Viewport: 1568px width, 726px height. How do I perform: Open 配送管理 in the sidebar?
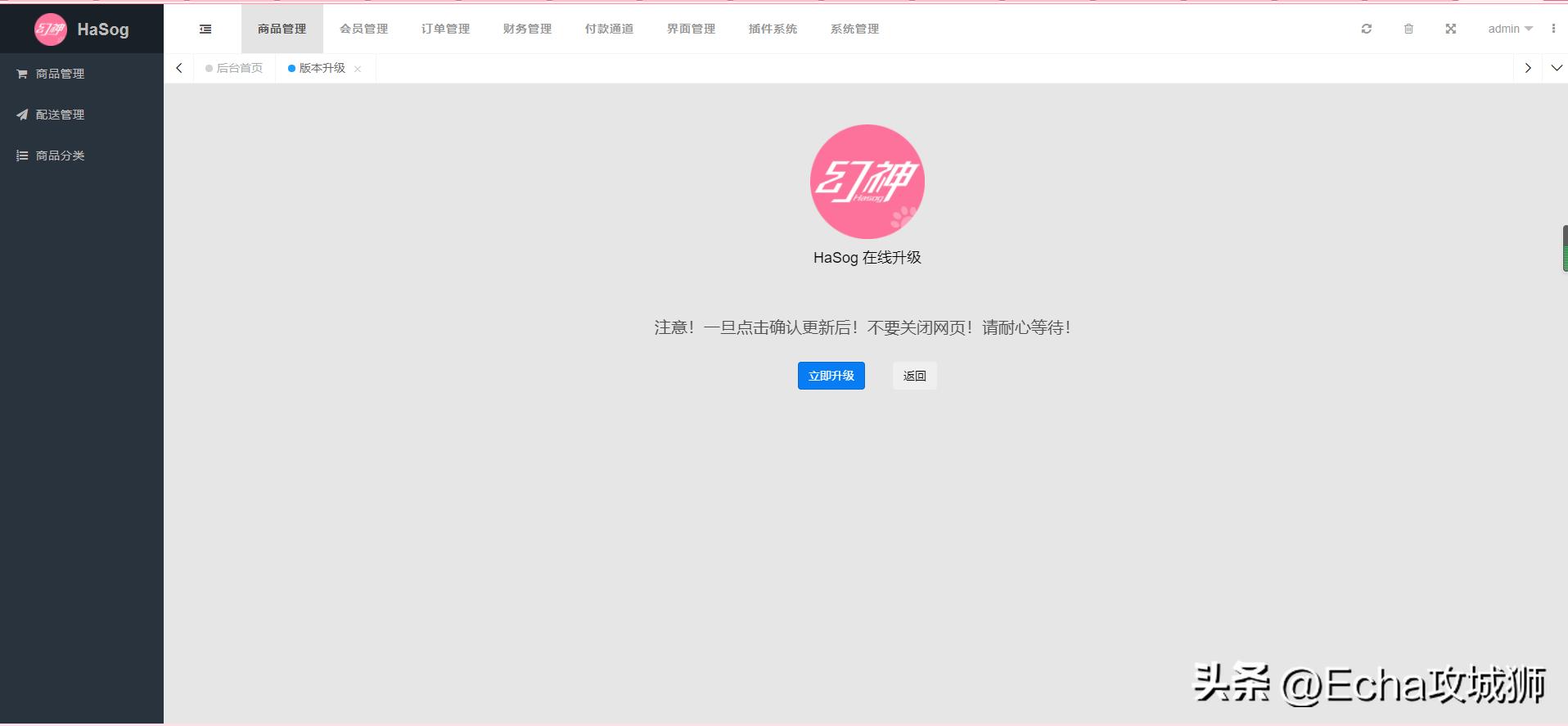82,115
